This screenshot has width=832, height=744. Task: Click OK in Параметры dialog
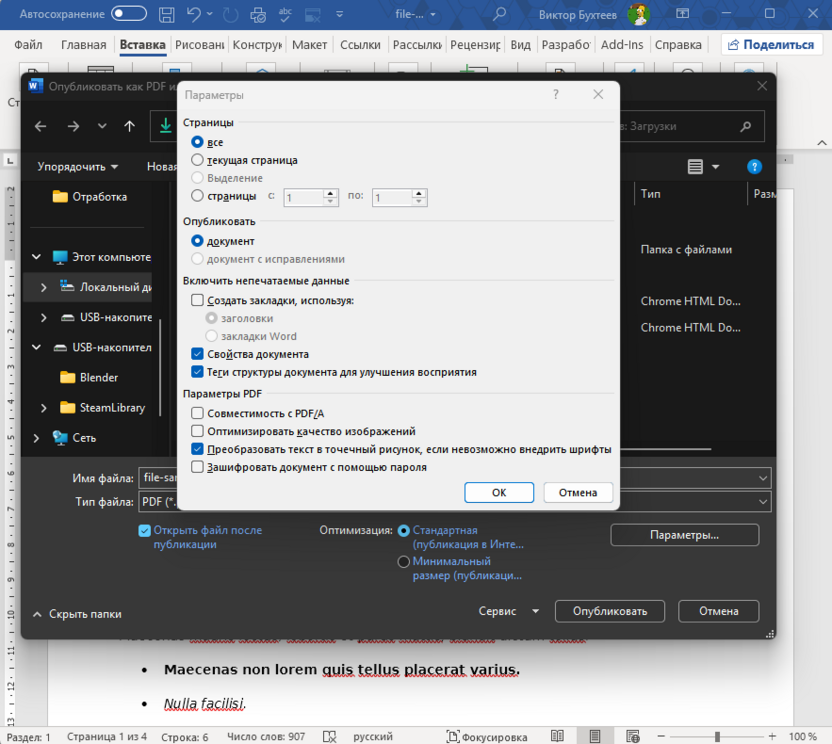click(499, 492)
